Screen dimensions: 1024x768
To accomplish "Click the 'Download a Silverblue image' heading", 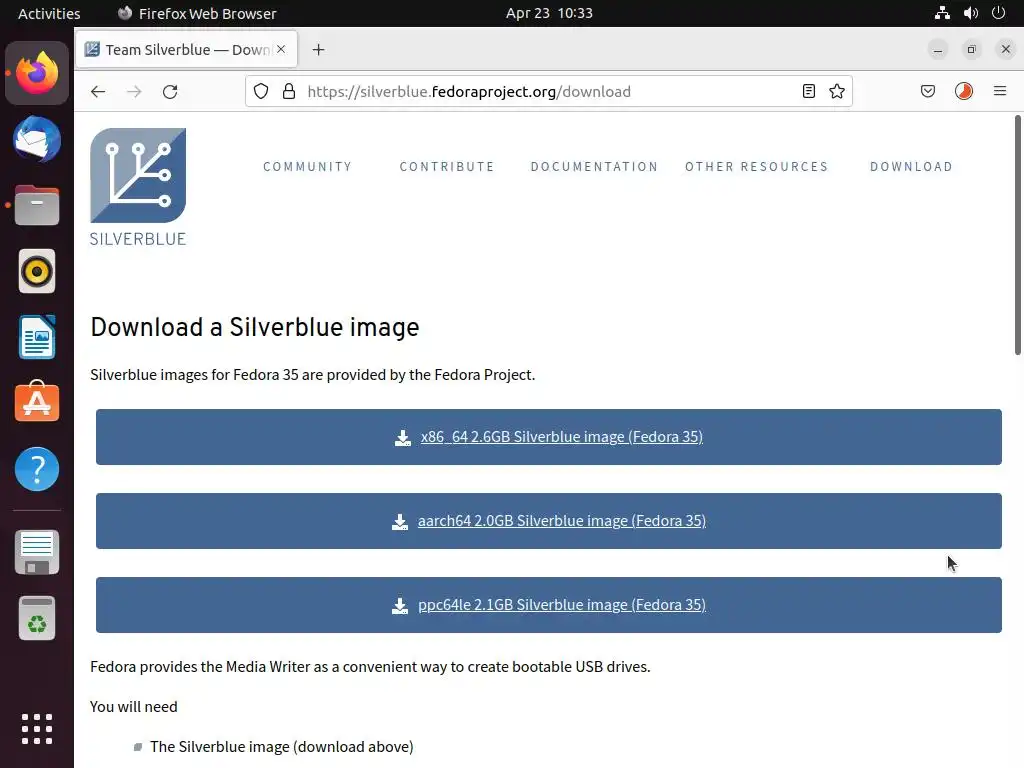I will tap(255, 327).
